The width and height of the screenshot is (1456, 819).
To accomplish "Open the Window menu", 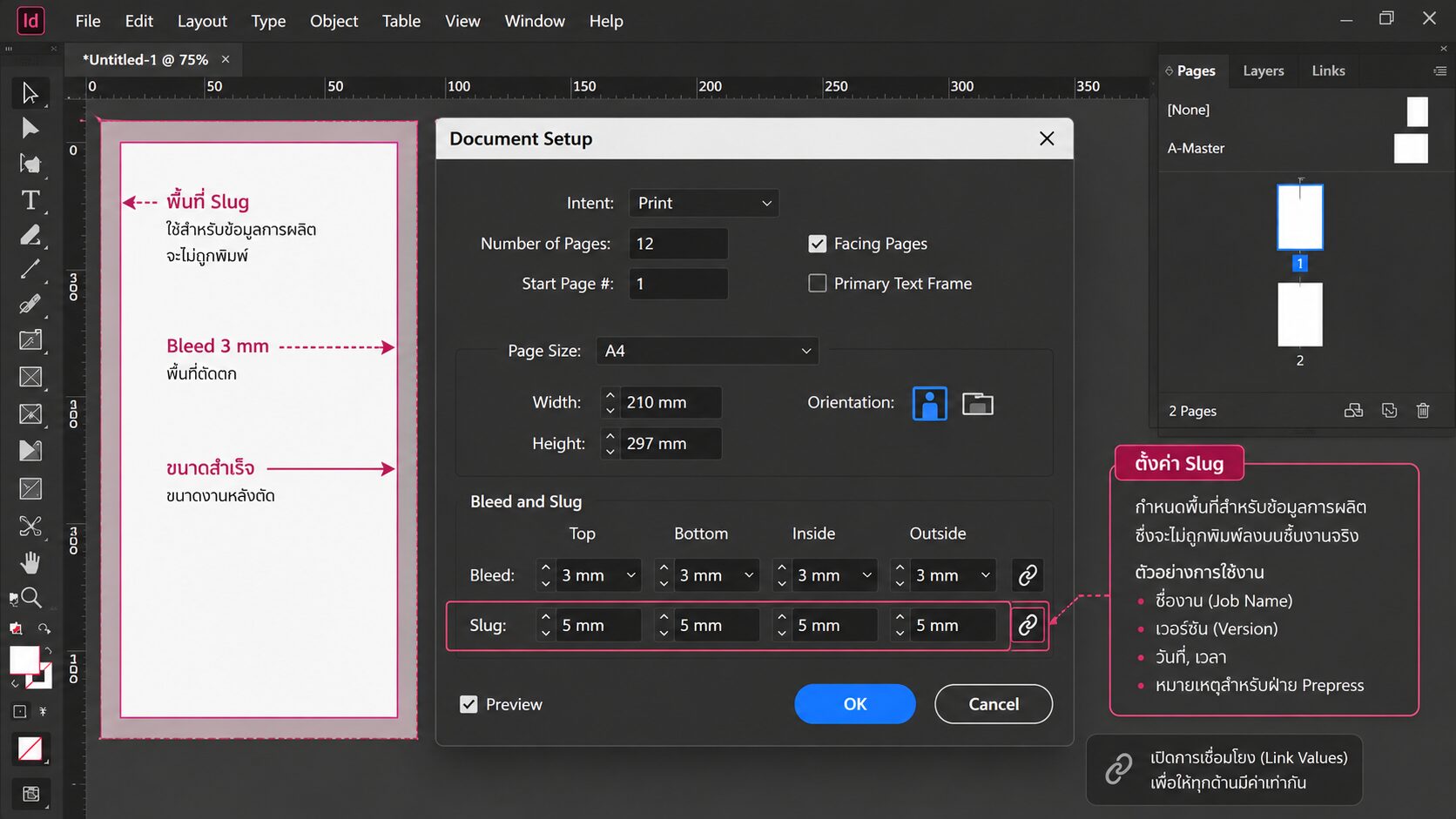I will (535, 21).
